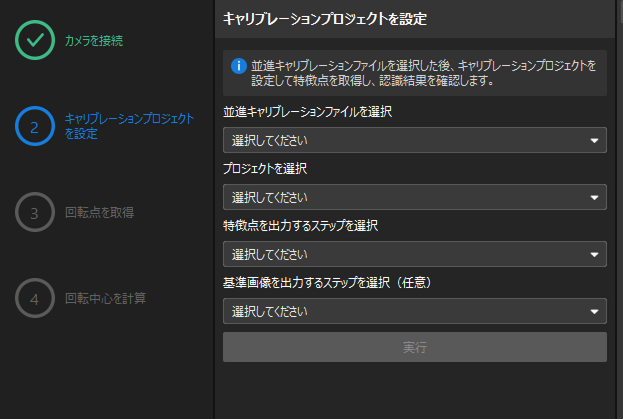Open the 特徴点を出力するステップを選択 dropdown

coord(414,254)
